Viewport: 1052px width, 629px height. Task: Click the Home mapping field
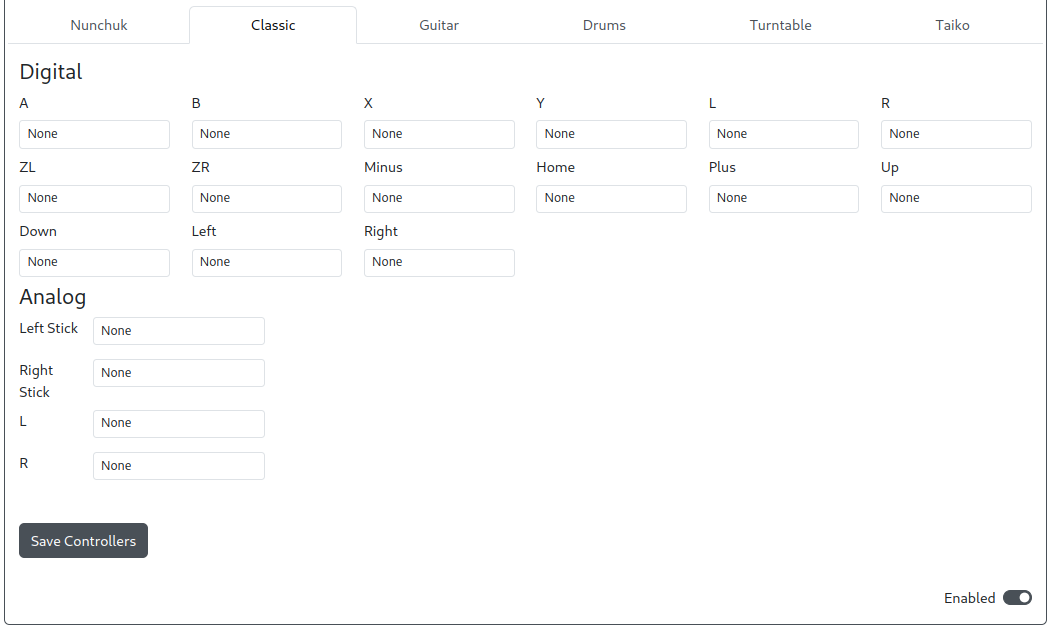click(x=611, y=198)
